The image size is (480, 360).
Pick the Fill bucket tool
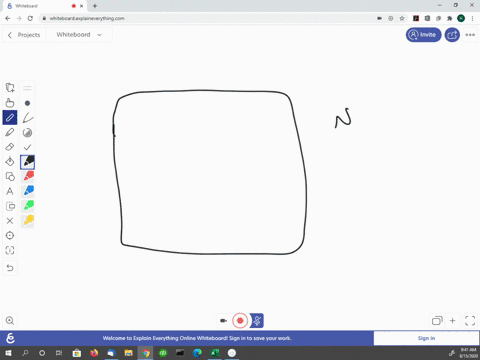tap(10, 162)
